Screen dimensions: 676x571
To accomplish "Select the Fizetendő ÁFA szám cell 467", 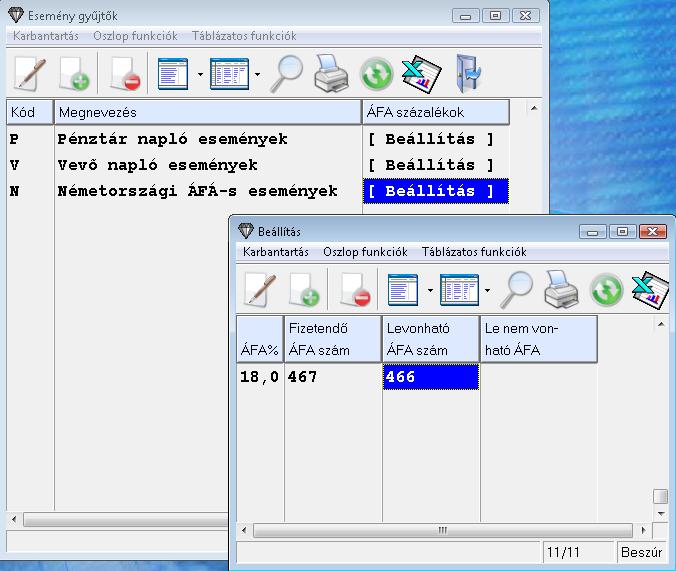I will (331, 377).
